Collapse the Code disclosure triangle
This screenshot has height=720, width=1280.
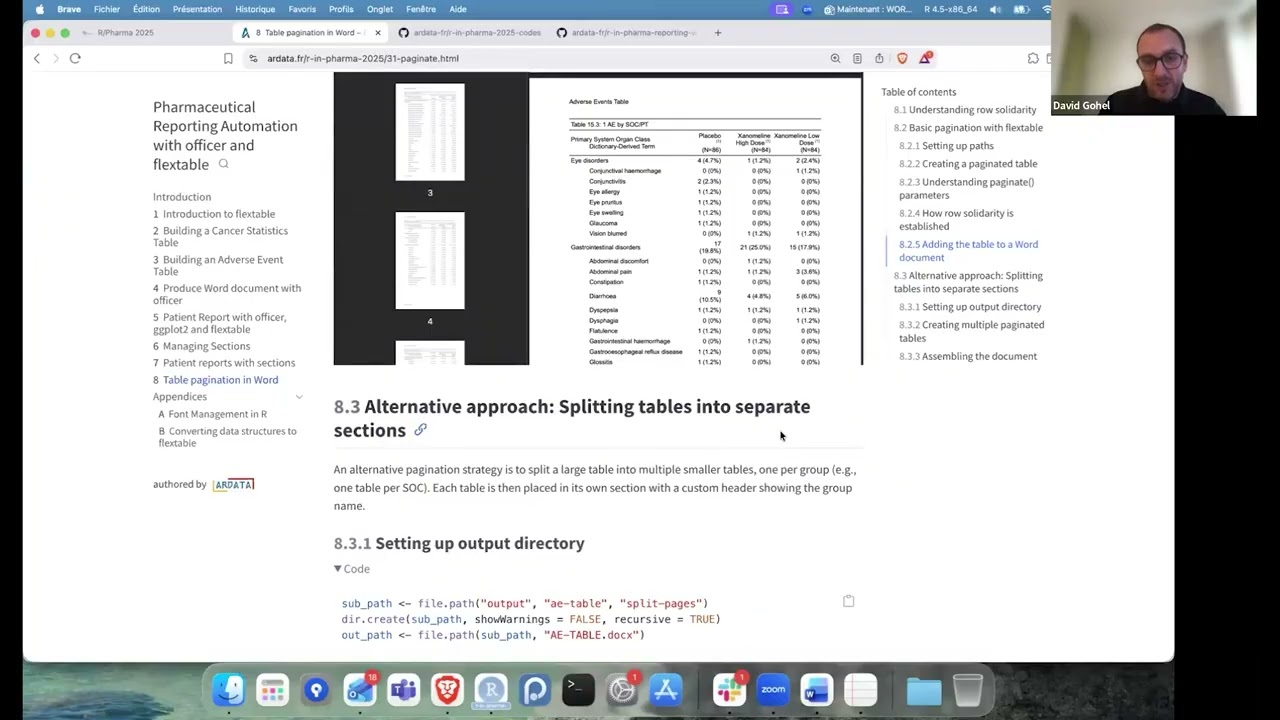(x=338, y=569)
